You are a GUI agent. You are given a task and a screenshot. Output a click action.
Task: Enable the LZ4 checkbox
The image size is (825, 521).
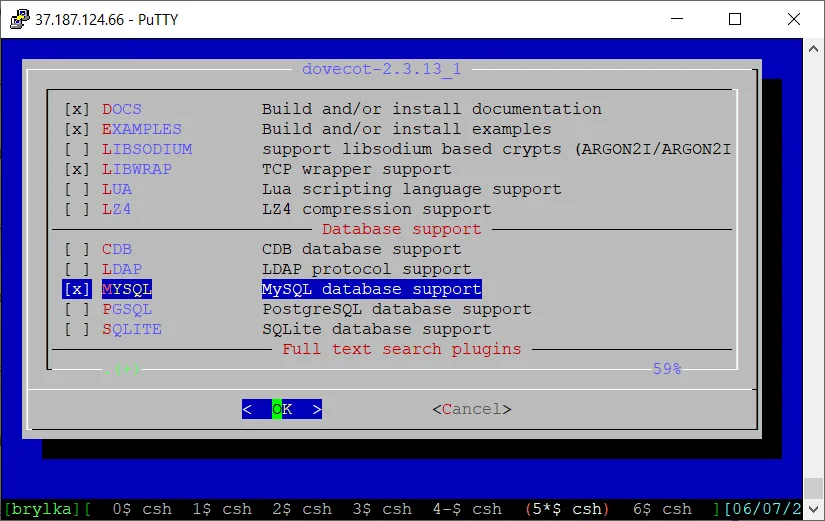77,209
